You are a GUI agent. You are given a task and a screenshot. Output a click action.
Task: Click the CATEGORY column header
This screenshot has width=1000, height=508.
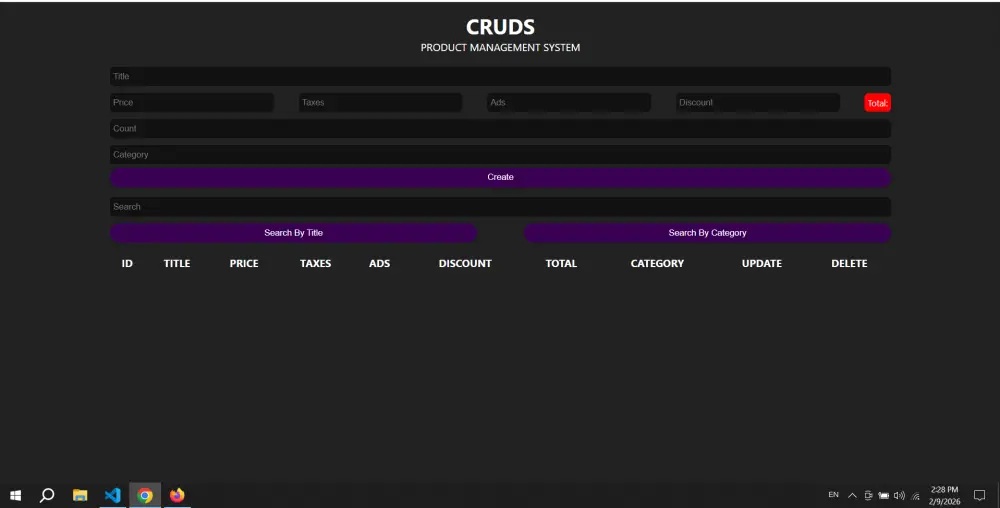pos(658,263)
